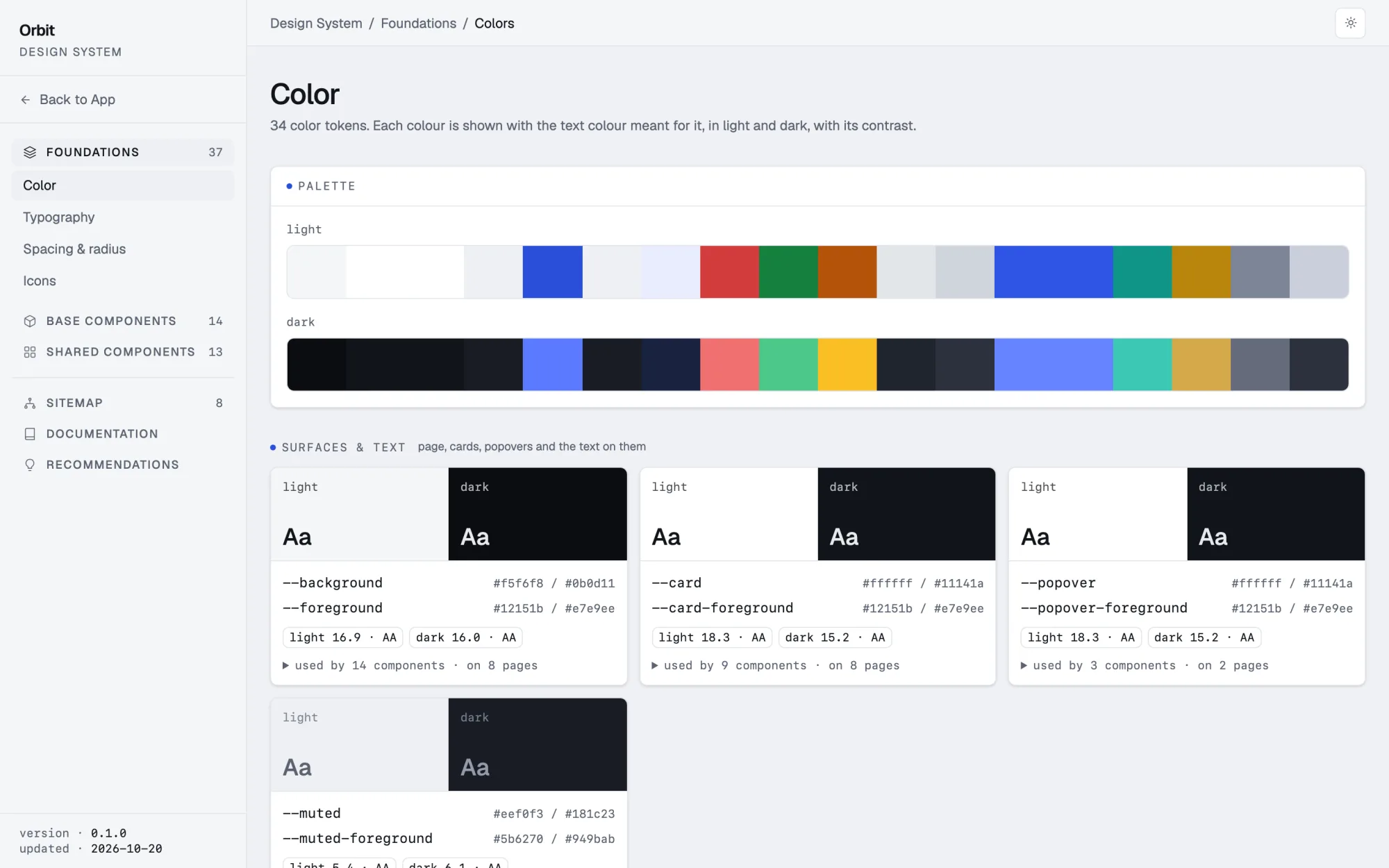
Task: Click the --background light preview tile
Action: 360,514
